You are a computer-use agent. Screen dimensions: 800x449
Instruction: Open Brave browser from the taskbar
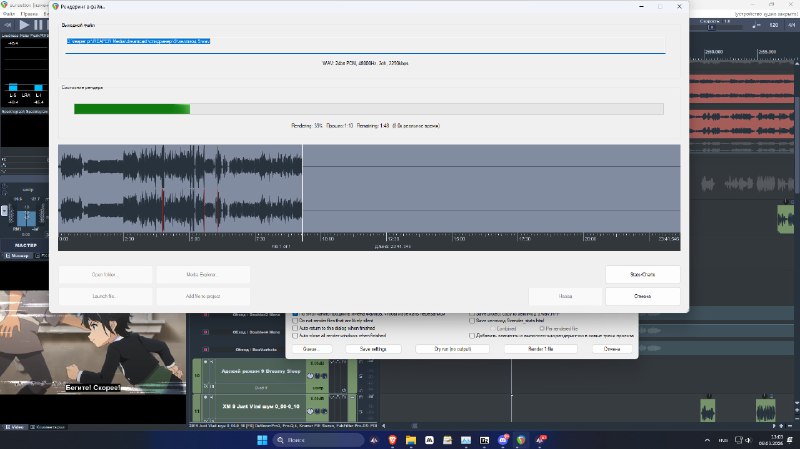[392, 440]
